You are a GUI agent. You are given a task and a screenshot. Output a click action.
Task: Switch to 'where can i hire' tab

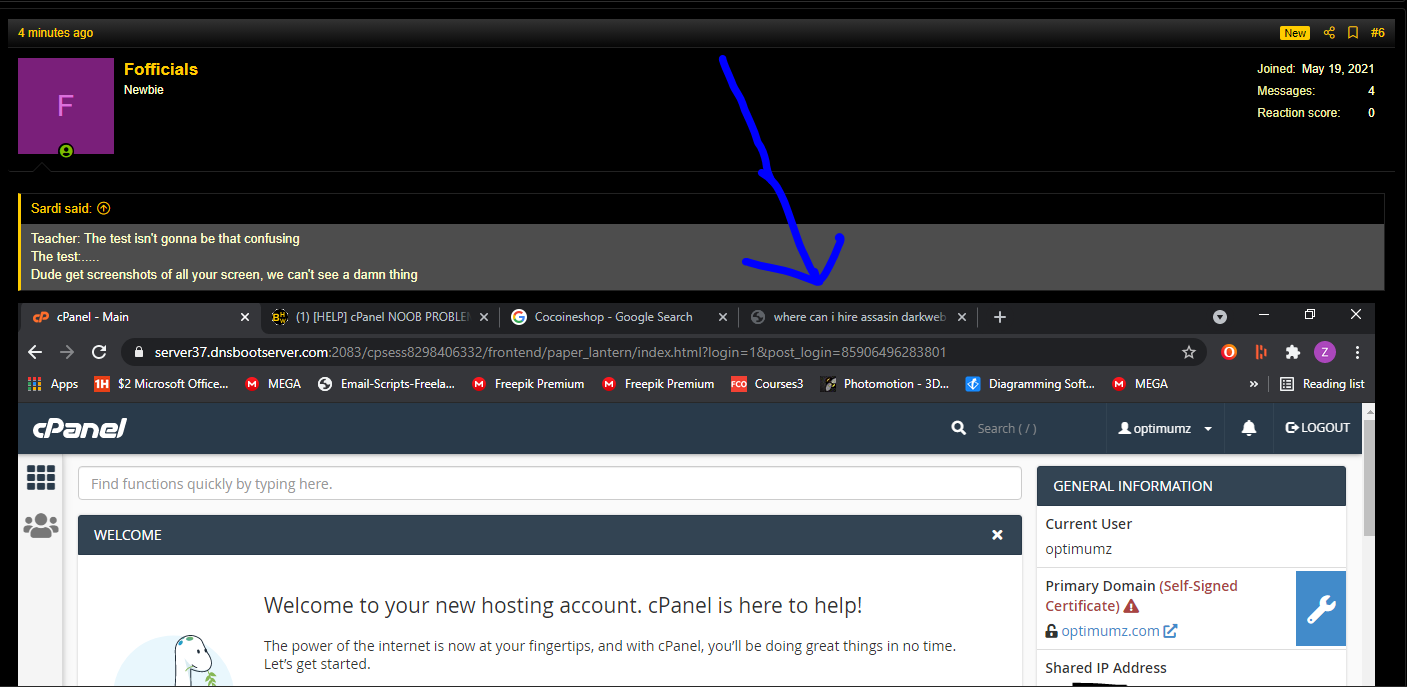pos(858,317)
